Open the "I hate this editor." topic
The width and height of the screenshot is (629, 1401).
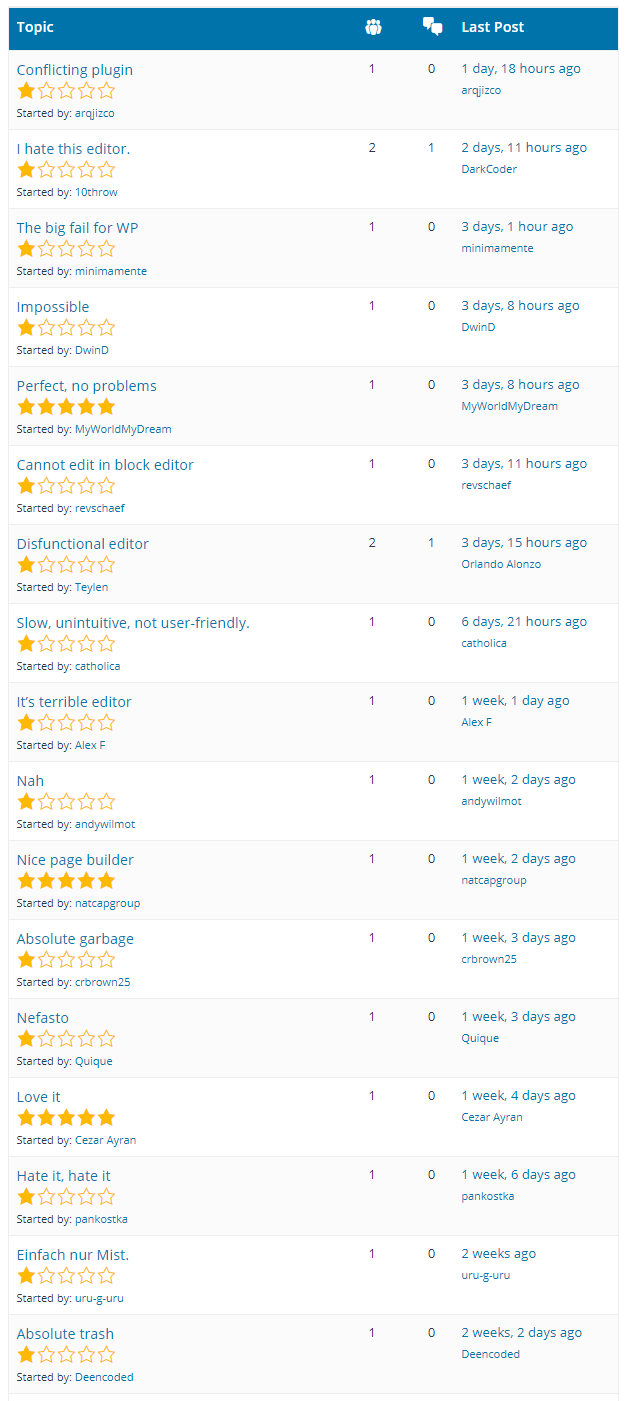click(73, 149)
